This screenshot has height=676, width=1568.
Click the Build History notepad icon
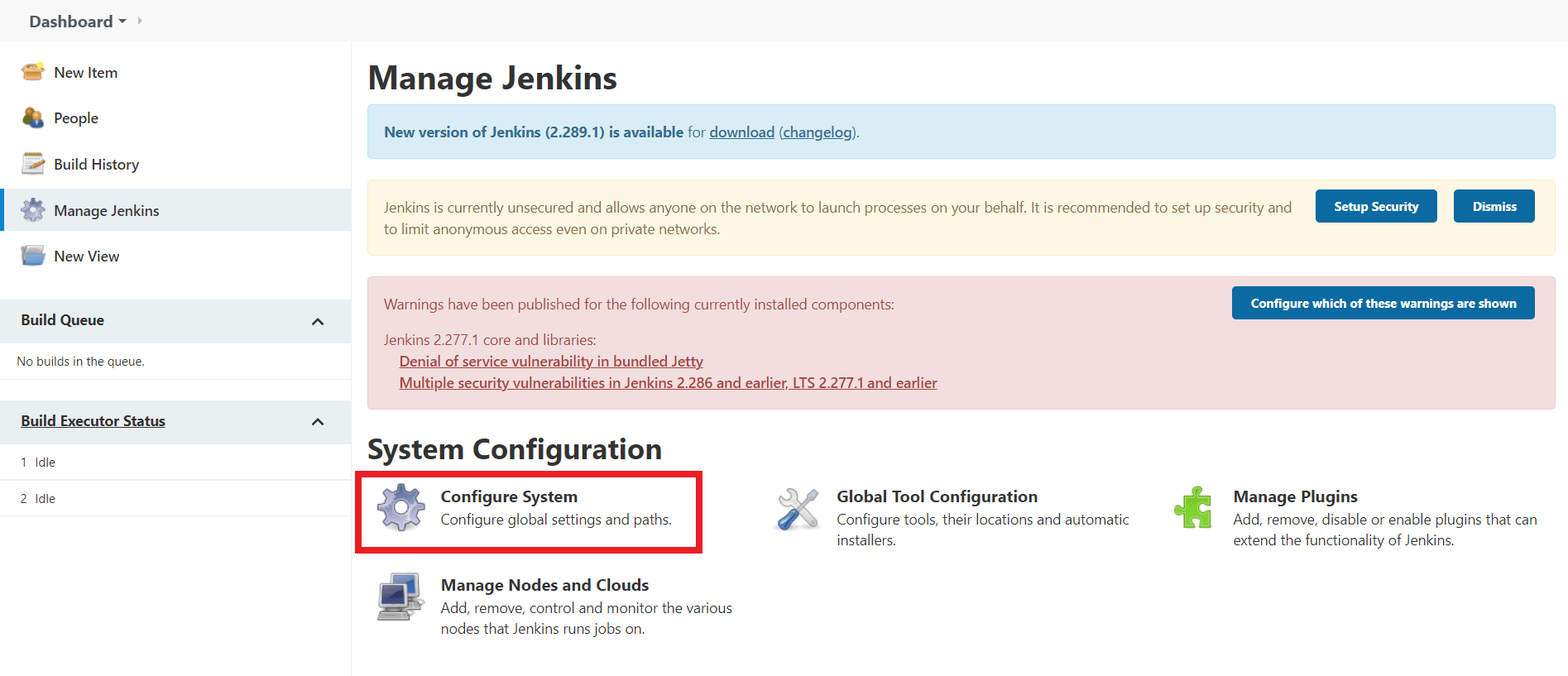click(33, 164)
